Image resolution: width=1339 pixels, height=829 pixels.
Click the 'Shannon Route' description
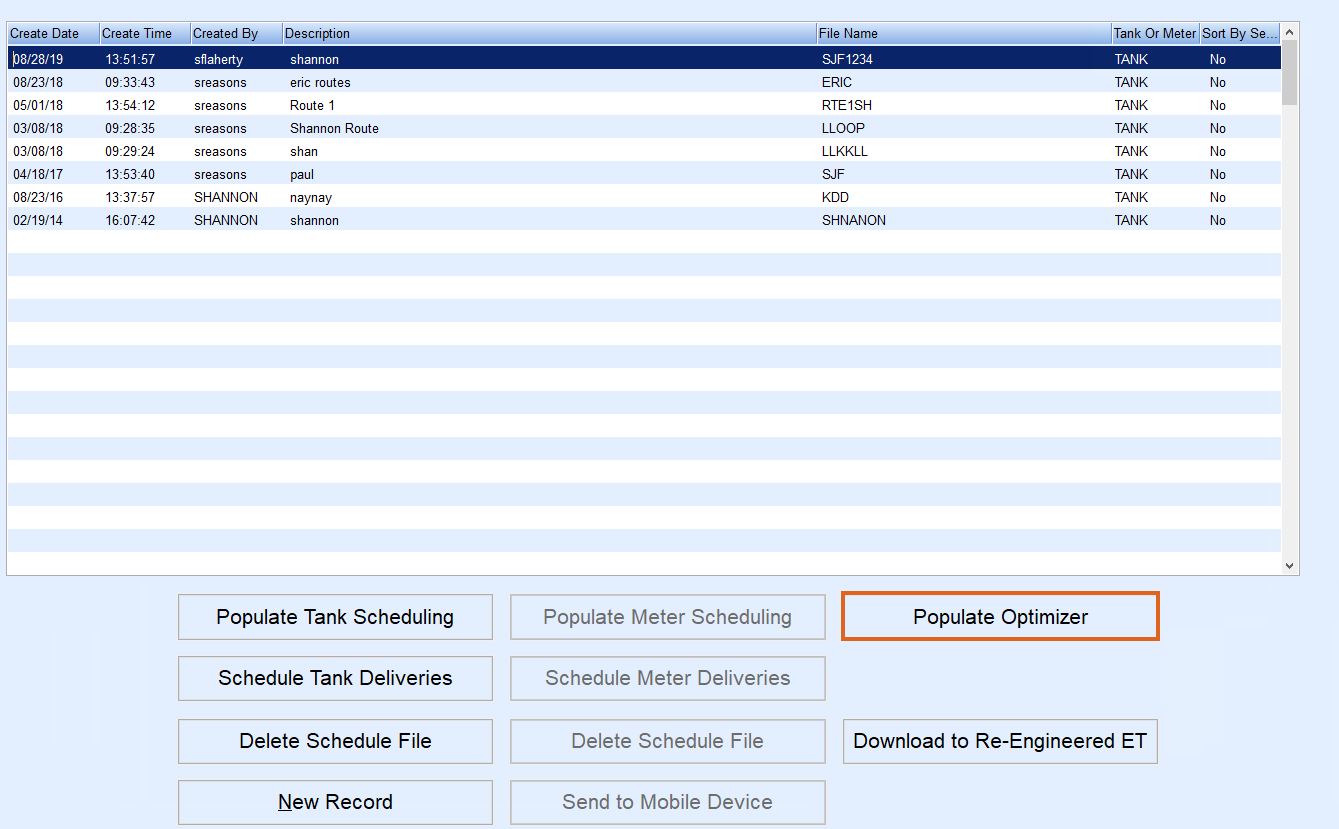click(334, 128)
